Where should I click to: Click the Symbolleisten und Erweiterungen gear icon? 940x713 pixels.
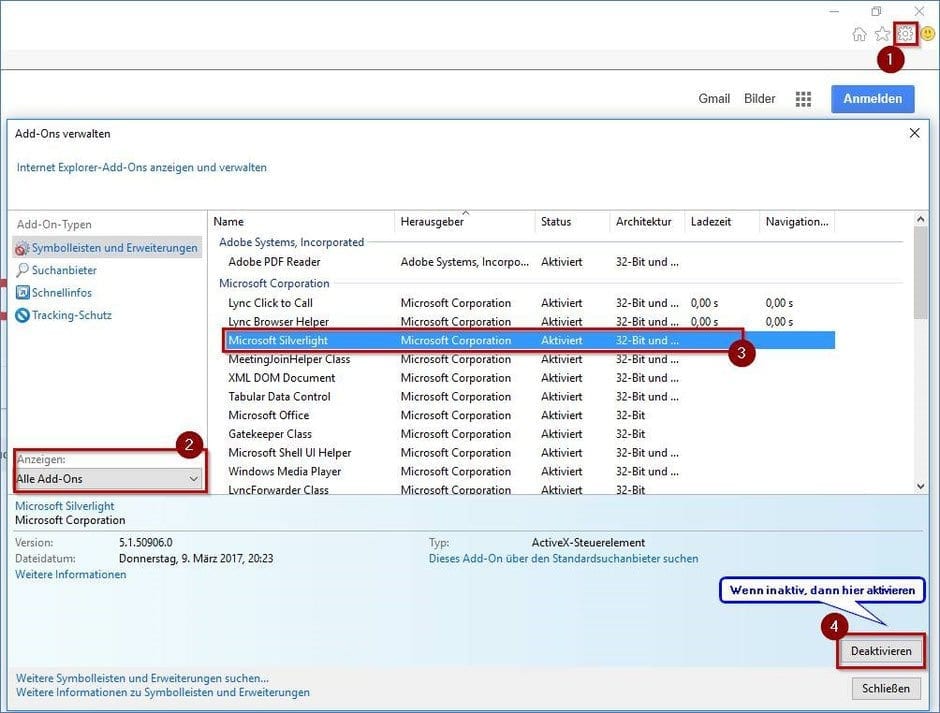click(x=22, y=248)
